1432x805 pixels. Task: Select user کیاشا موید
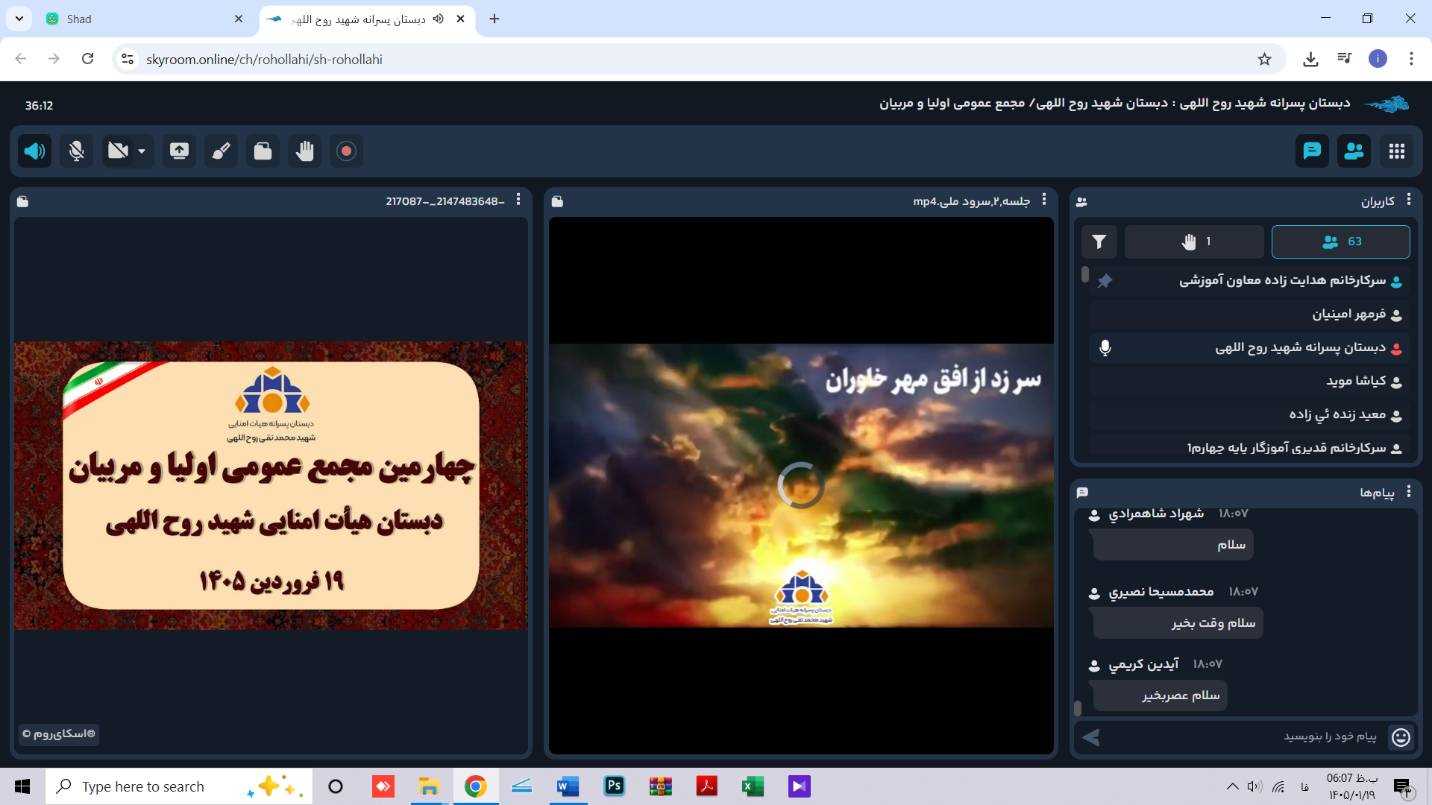tap(1248, 381)
